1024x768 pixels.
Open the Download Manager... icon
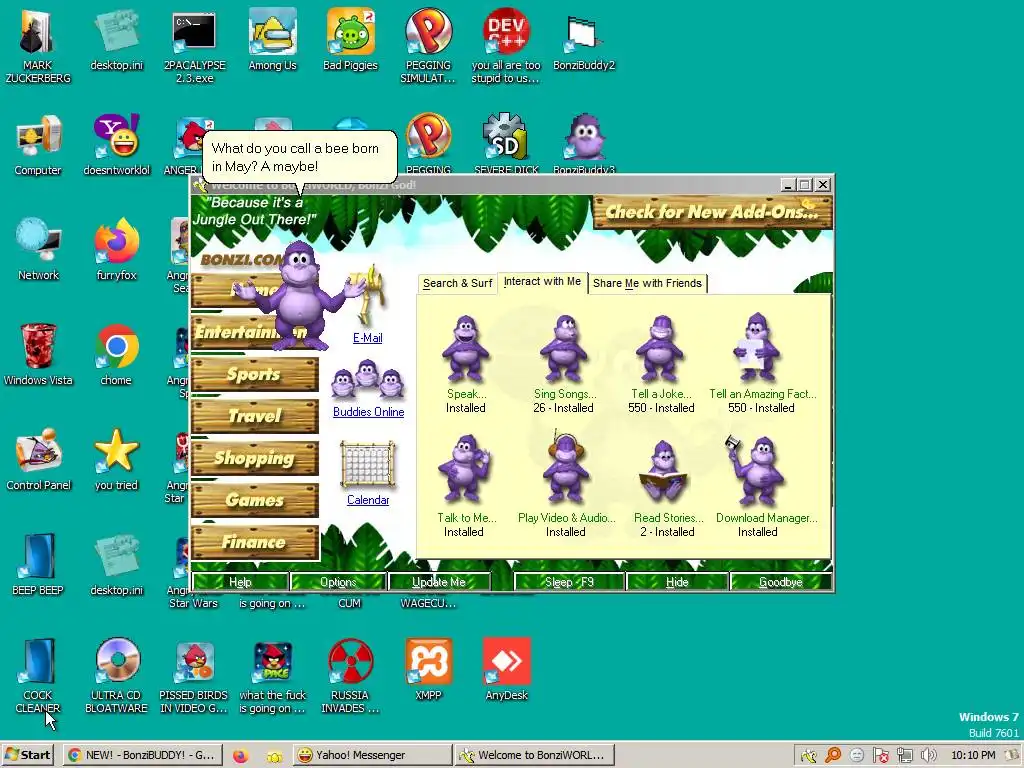[756, 472]
